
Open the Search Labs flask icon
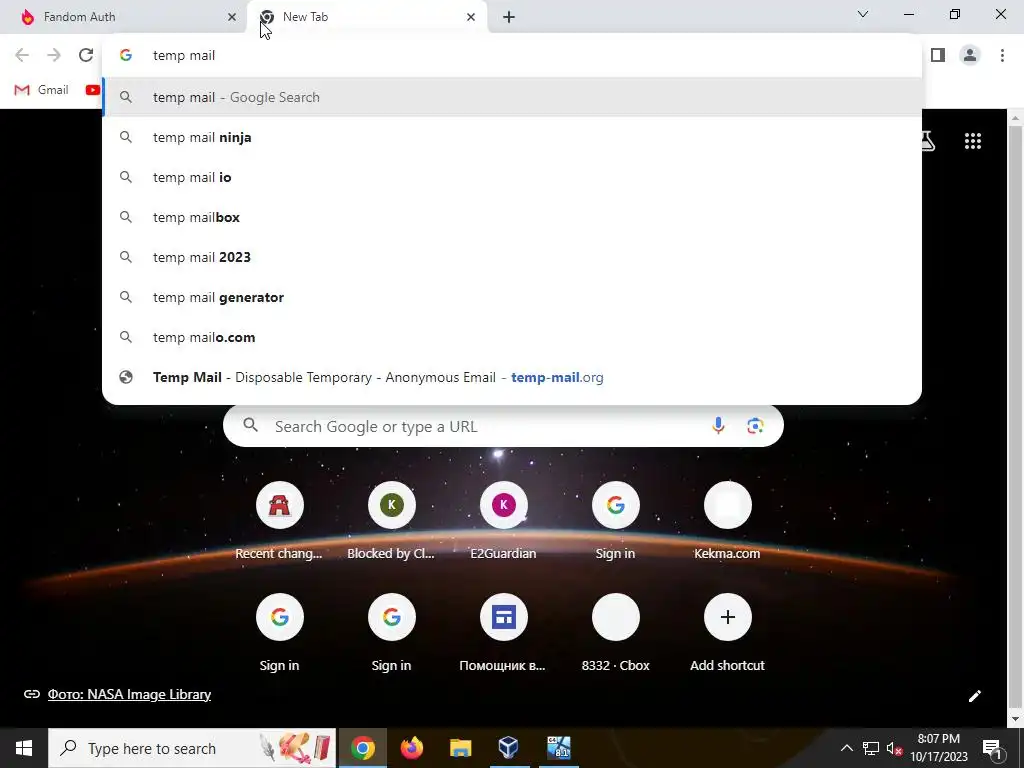click(927, 141)
